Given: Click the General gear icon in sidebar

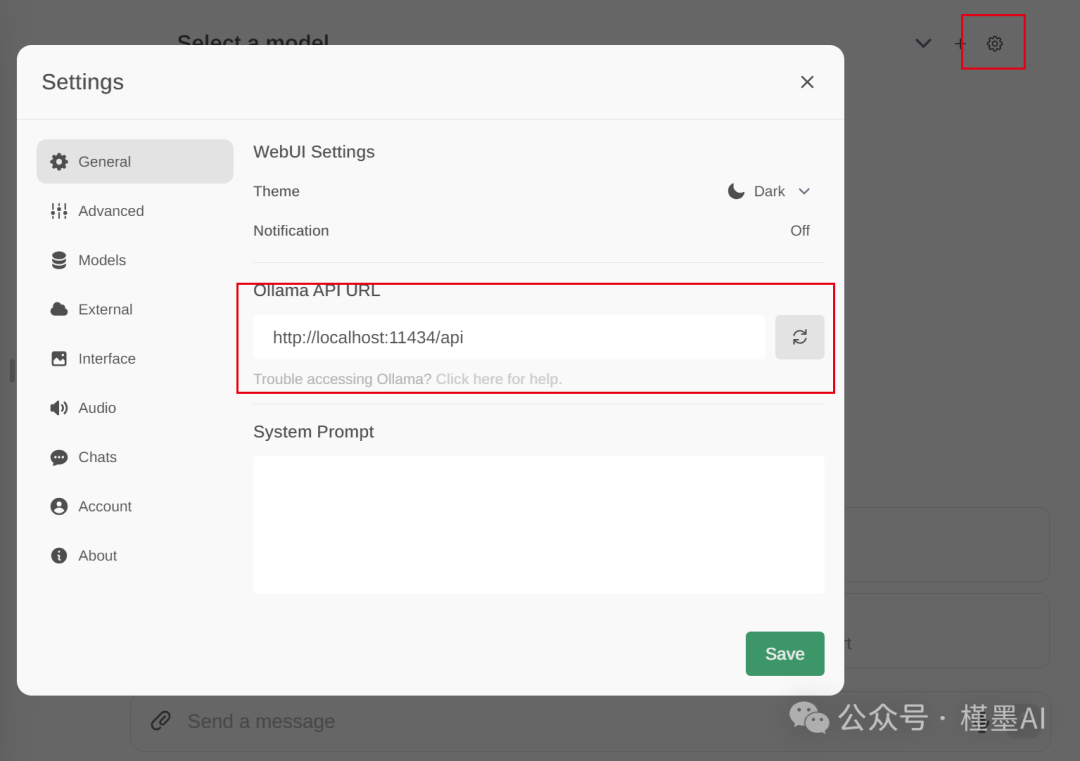Looking at the screenshot, I should (x=59, y=162).
